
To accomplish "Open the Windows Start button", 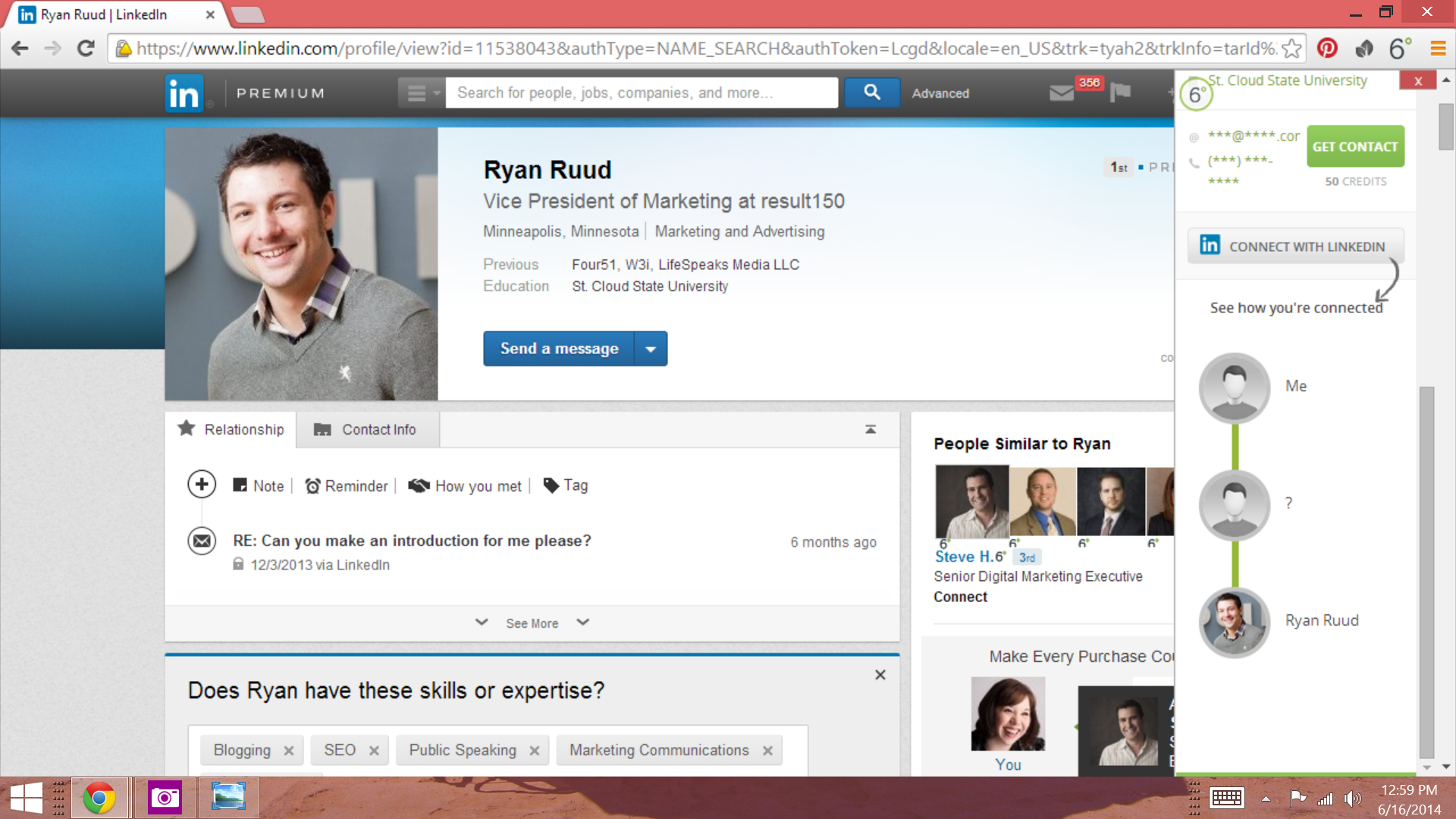I will tap(26, 798).
